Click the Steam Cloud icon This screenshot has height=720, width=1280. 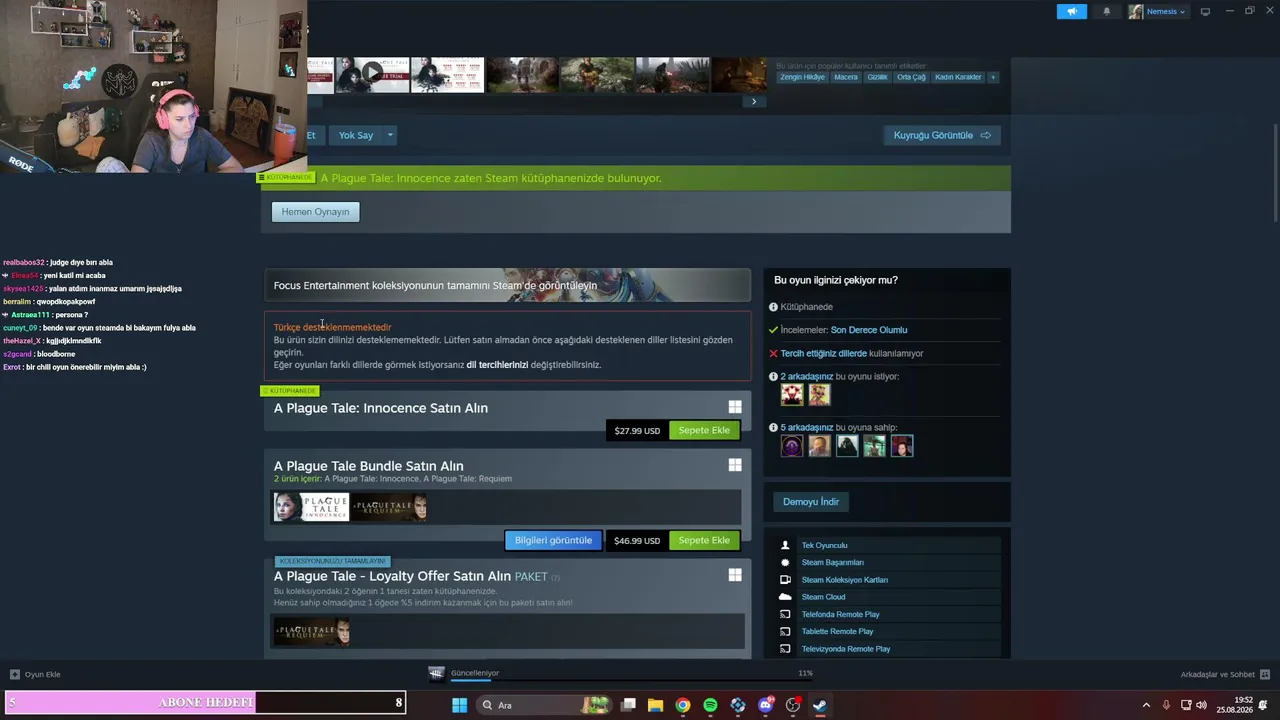click(785, 597)
